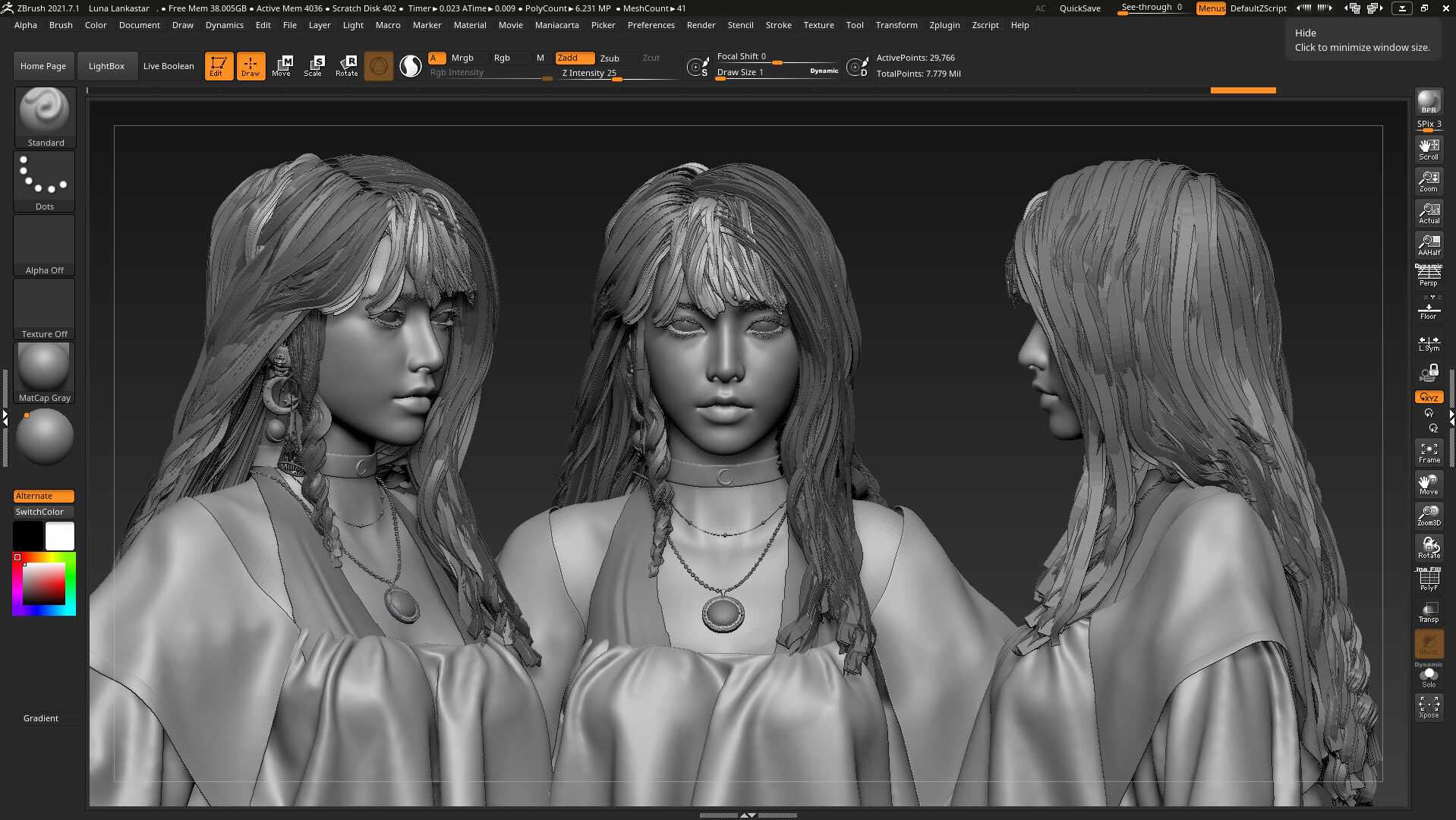Click the Local Symmetry (L.Sym) icon
1456x820 pixels.
(1429, 343)
